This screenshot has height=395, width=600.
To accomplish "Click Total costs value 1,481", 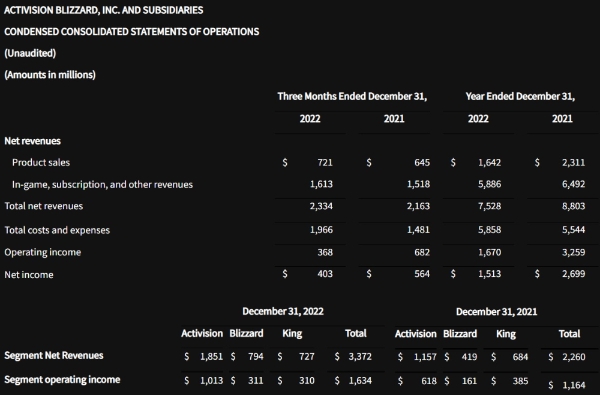I will tap(418, 230).
